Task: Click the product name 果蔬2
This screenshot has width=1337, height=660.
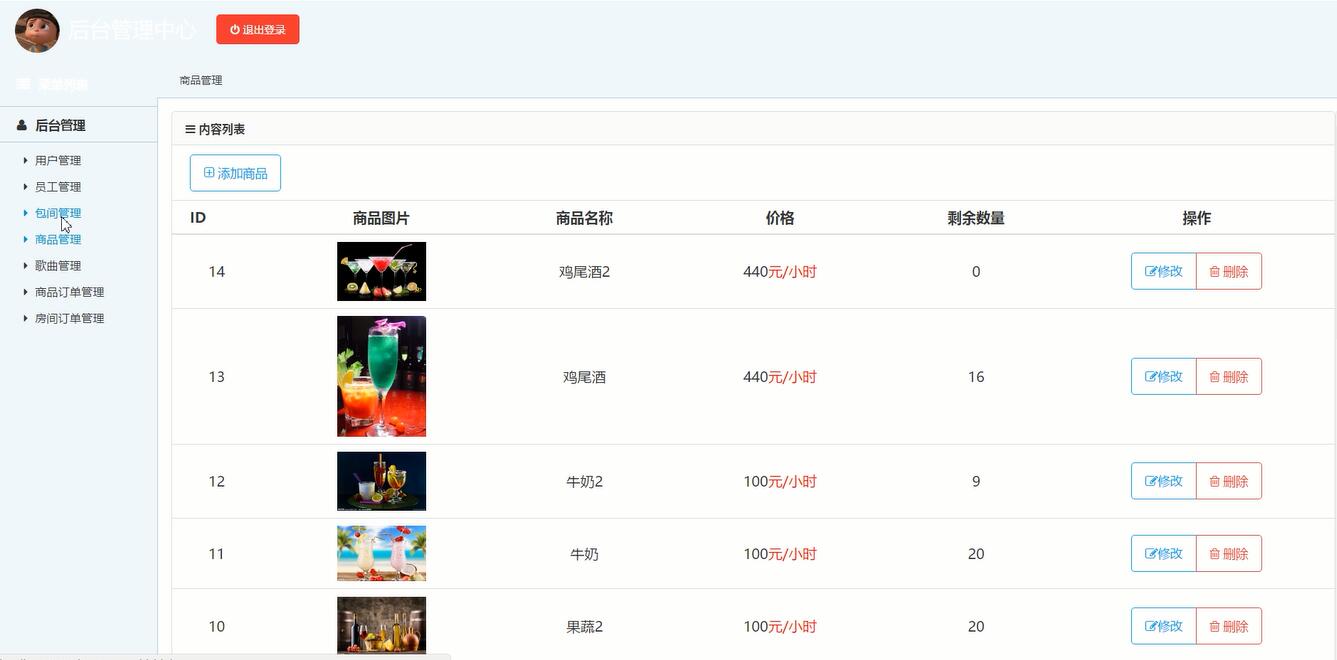Action: 584,627
